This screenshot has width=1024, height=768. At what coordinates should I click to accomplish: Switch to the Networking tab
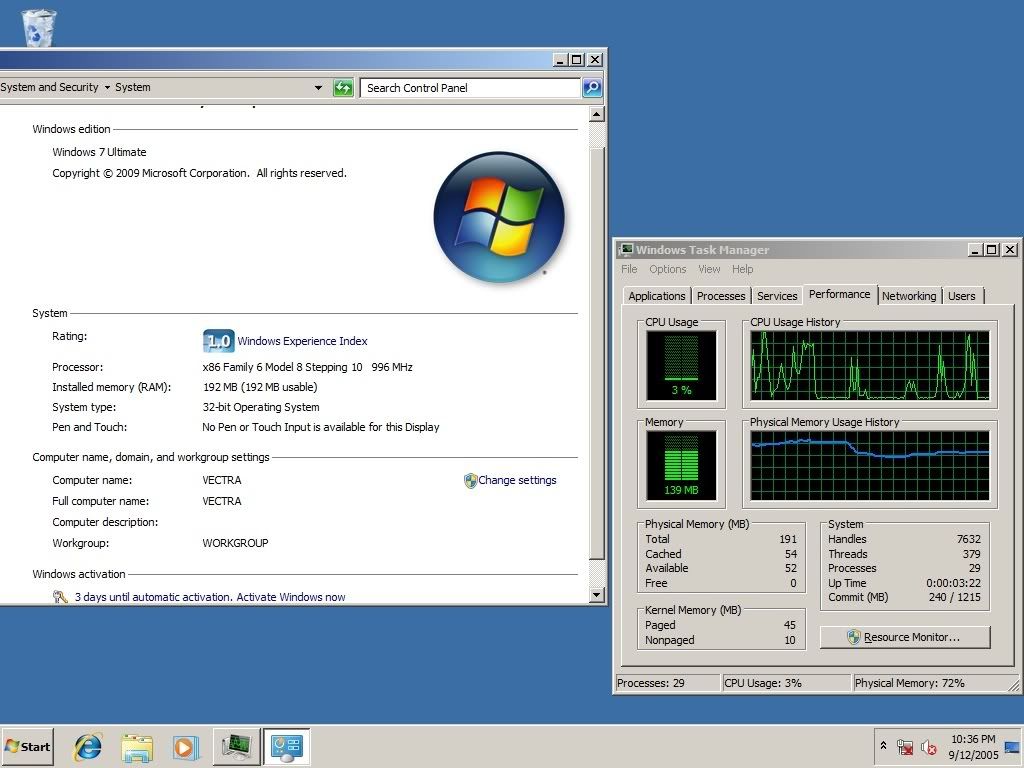(908, 296)
